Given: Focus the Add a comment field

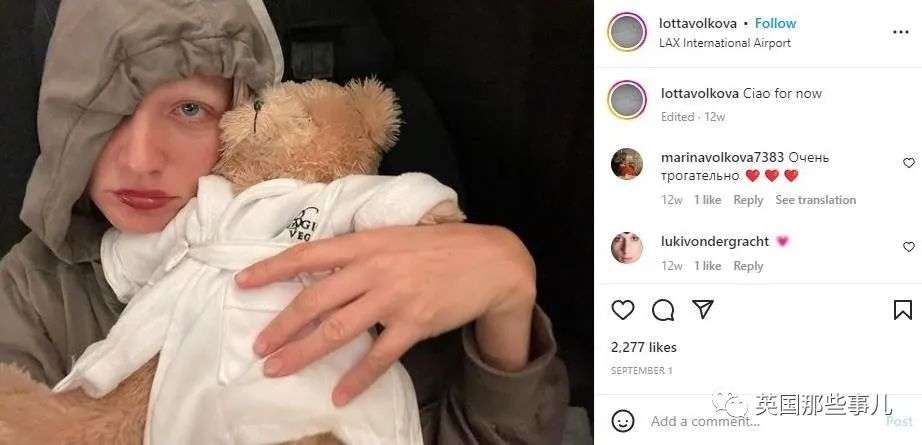Looking at the screenshot, I should pyautogui.click(x=764, y=421).
